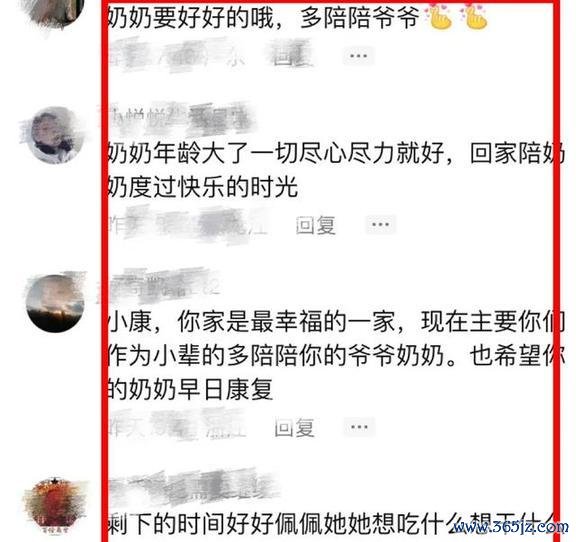The height and width of the screenshot is (542, 576).
Task: Select the comment starting with "小康，你家是最幸福的一家"
Action: point(335,355)
